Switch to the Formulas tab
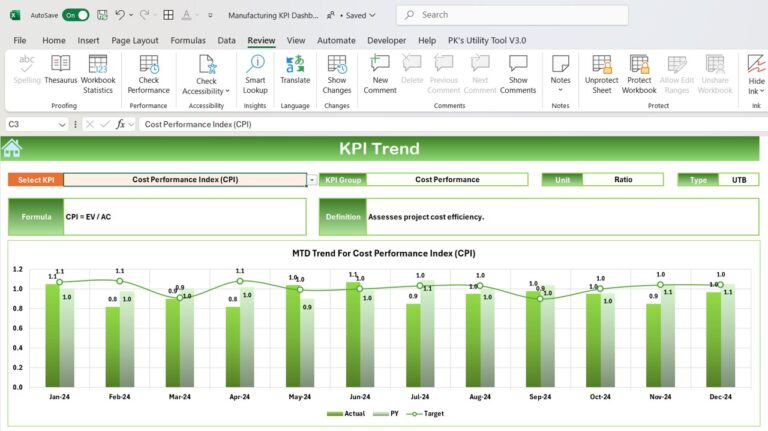The image size is (768, 431). [x=188, y=41]
